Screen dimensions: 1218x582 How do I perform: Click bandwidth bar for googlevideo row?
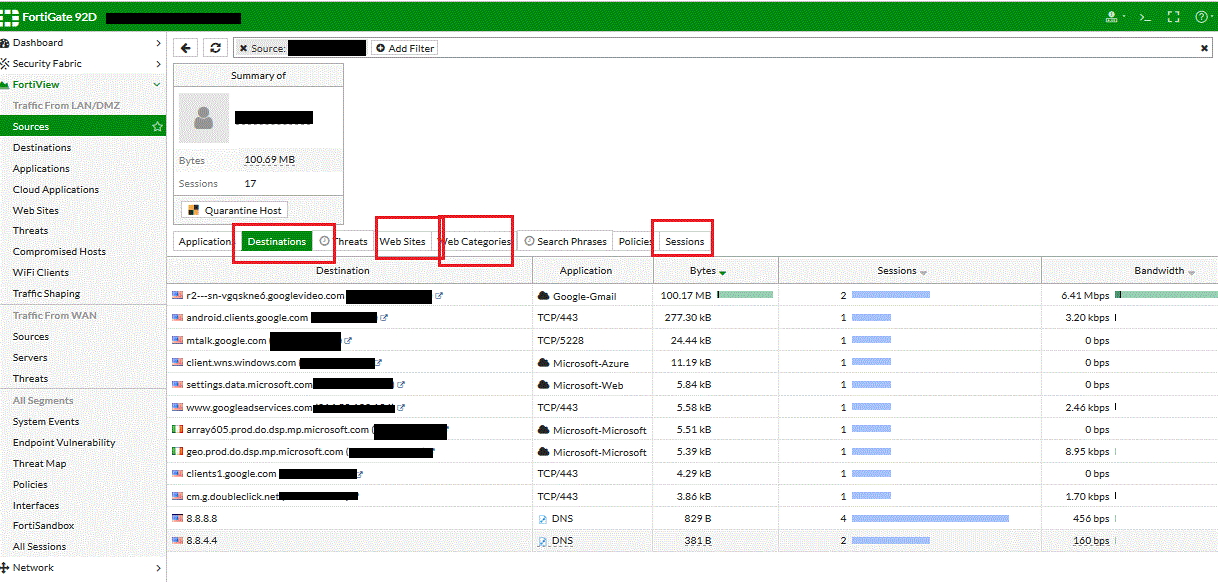click(1166, 295)
